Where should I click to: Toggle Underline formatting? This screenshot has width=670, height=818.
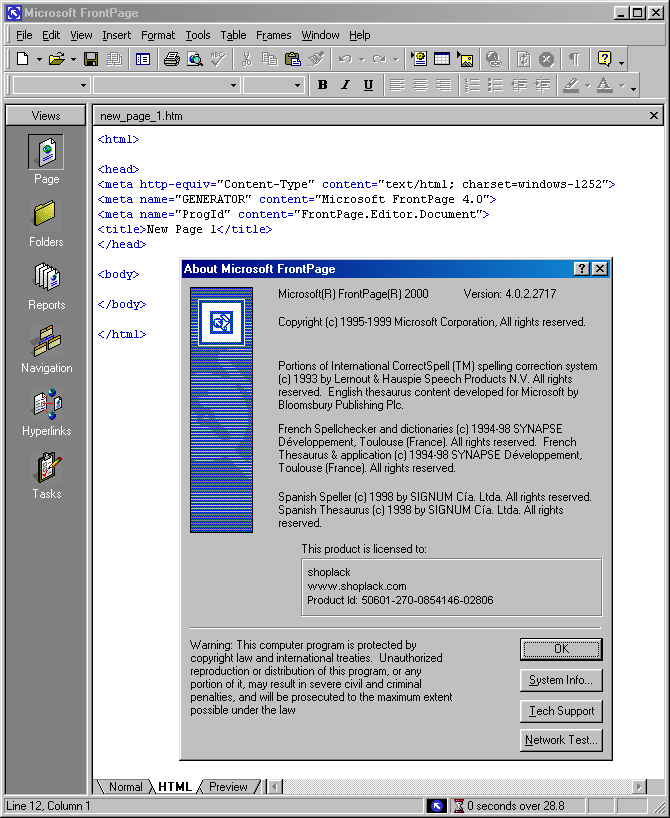(x=368, y=85)
